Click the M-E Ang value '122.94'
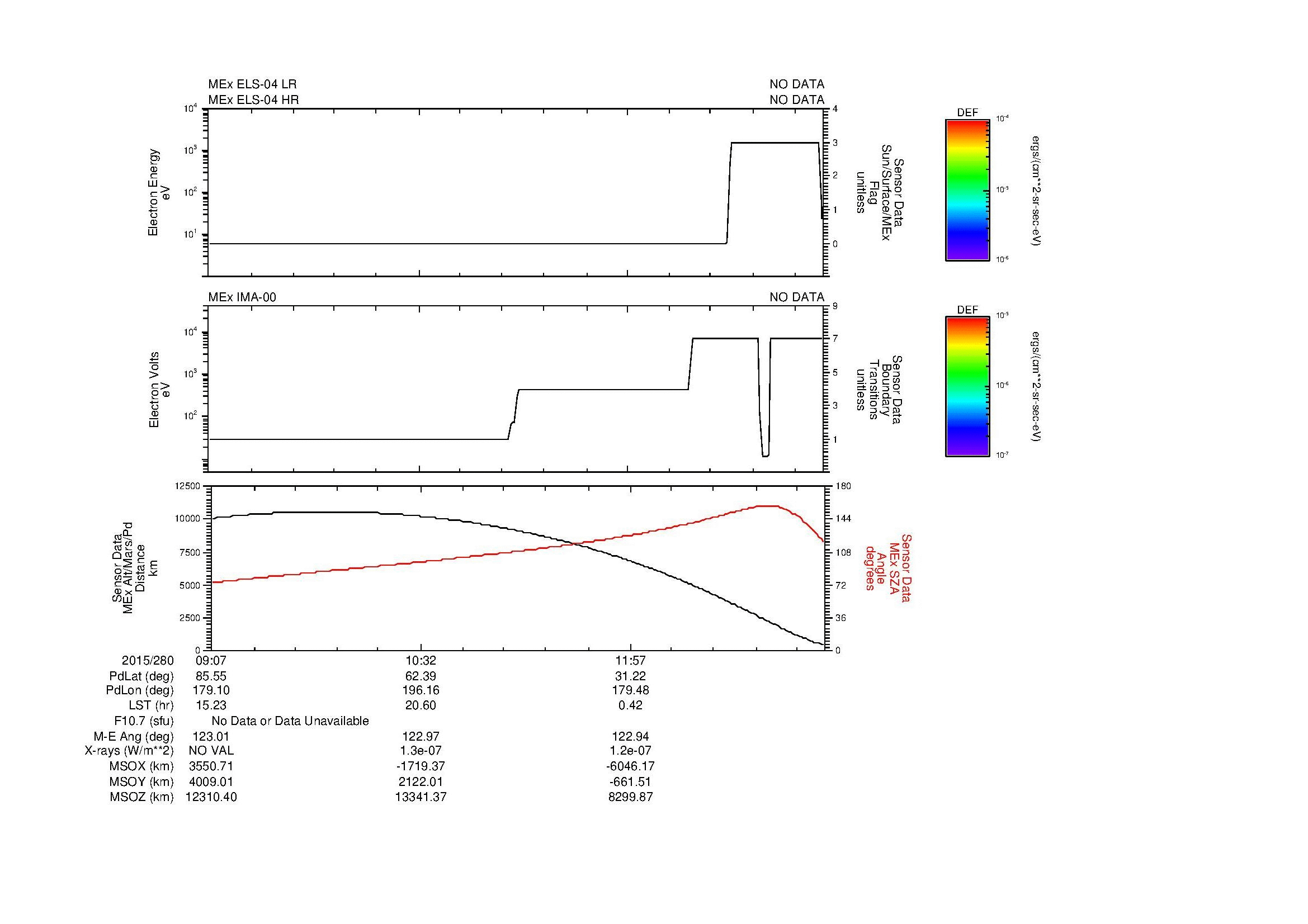Screen dimensions: 1308x924 tap(630, 737)
